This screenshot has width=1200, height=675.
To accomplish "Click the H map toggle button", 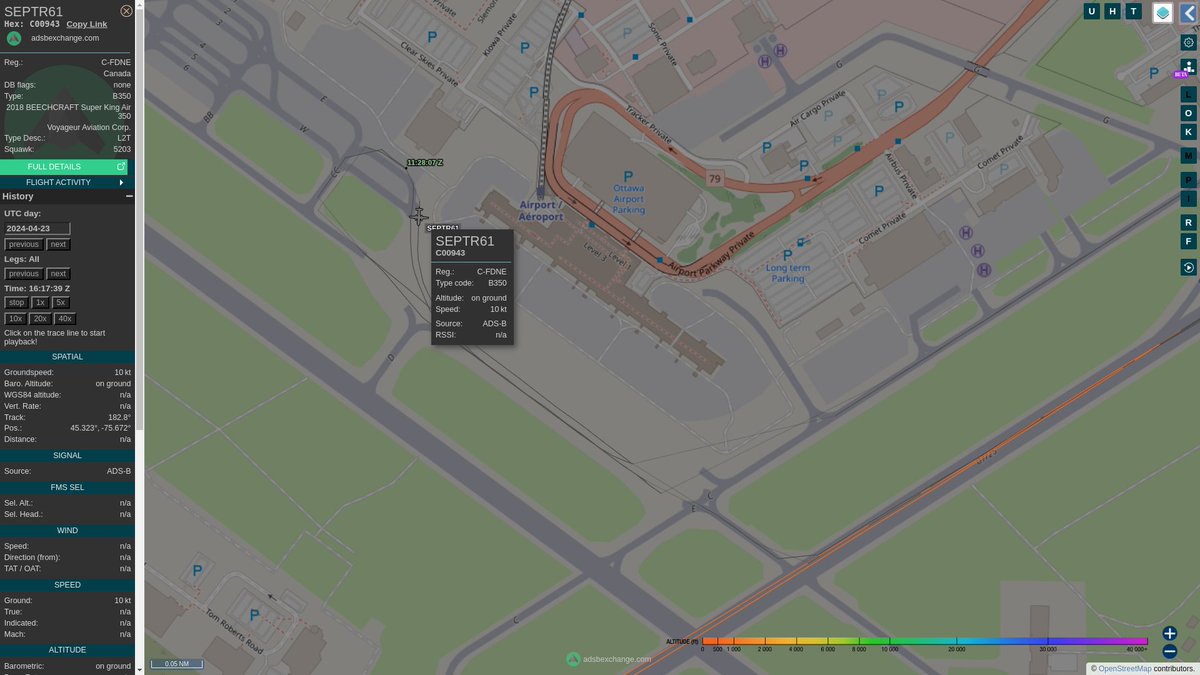I will pyautogui.click(x=1113, y=11).
